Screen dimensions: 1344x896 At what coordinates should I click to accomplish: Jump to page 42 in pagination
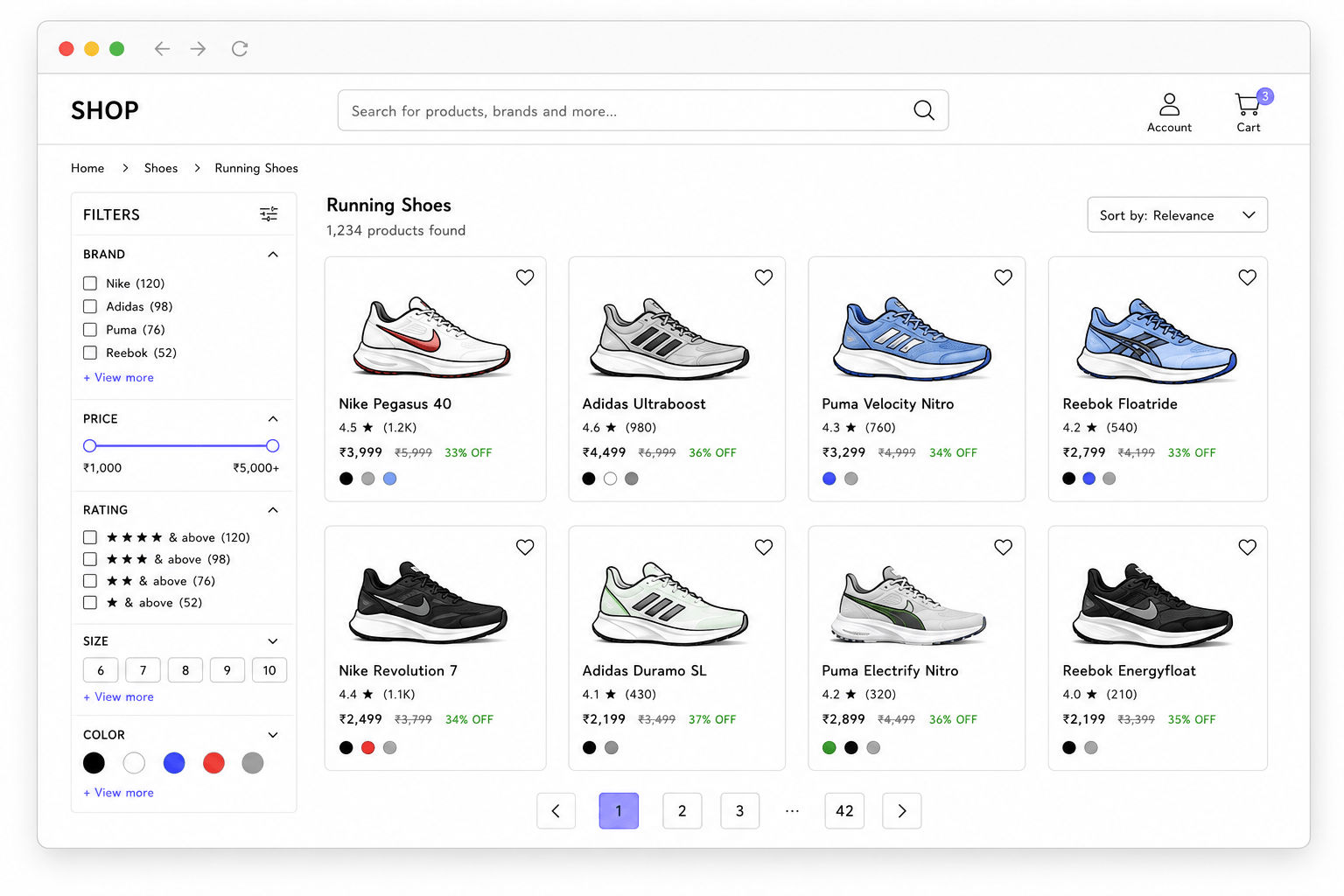coord(844,811)
